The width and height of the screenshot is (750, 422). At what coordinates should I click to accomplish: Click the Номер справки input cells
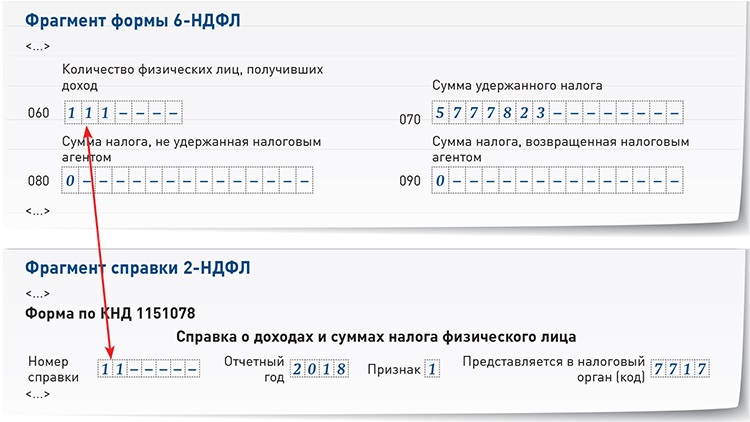click(x=148, y=368)
